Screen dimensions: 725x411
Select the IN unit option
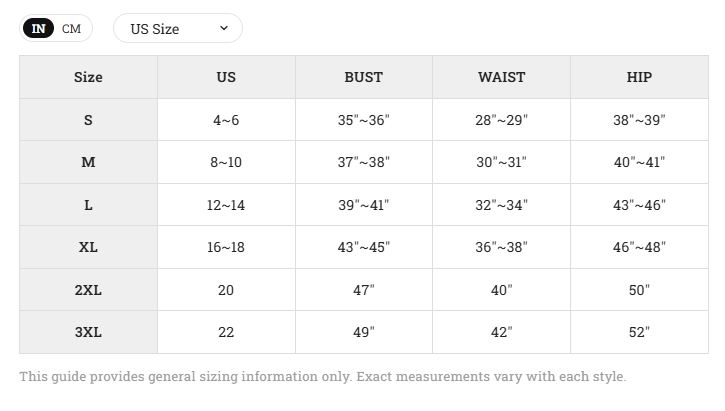(x=39, y=29)
